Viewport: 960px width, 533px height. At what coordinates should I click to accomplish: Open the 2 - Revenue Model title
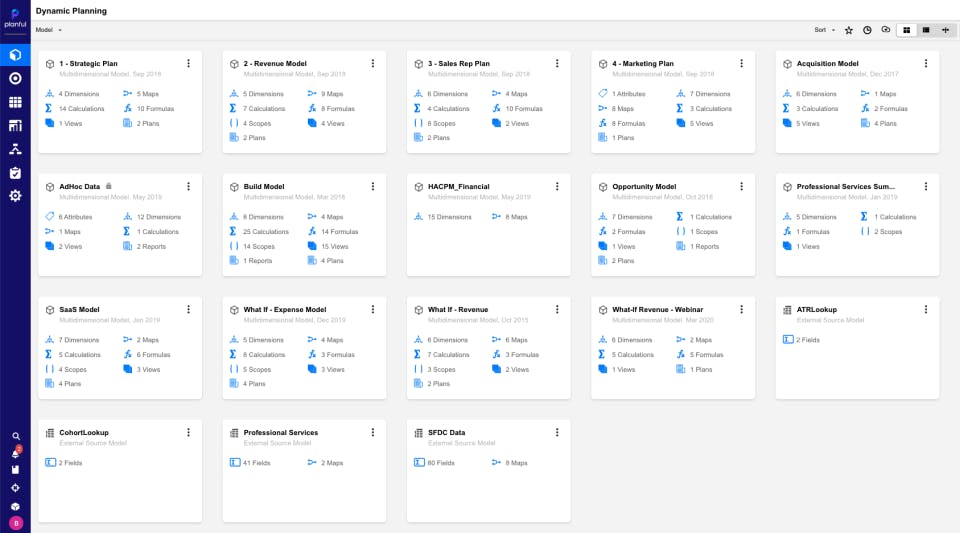[275, 63]
